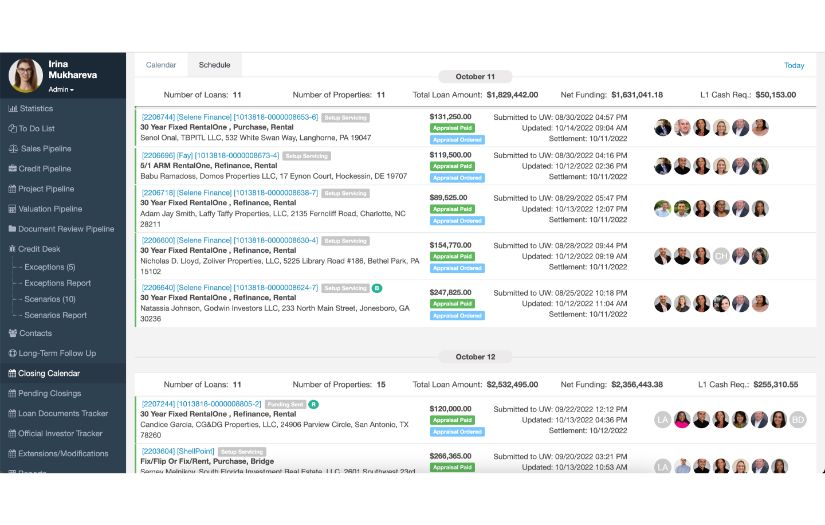Image resolution: width=825 pixels, height=525 pixels.
Task: Click the Pending Closings label in the sidebar
Action: point(49,393)
